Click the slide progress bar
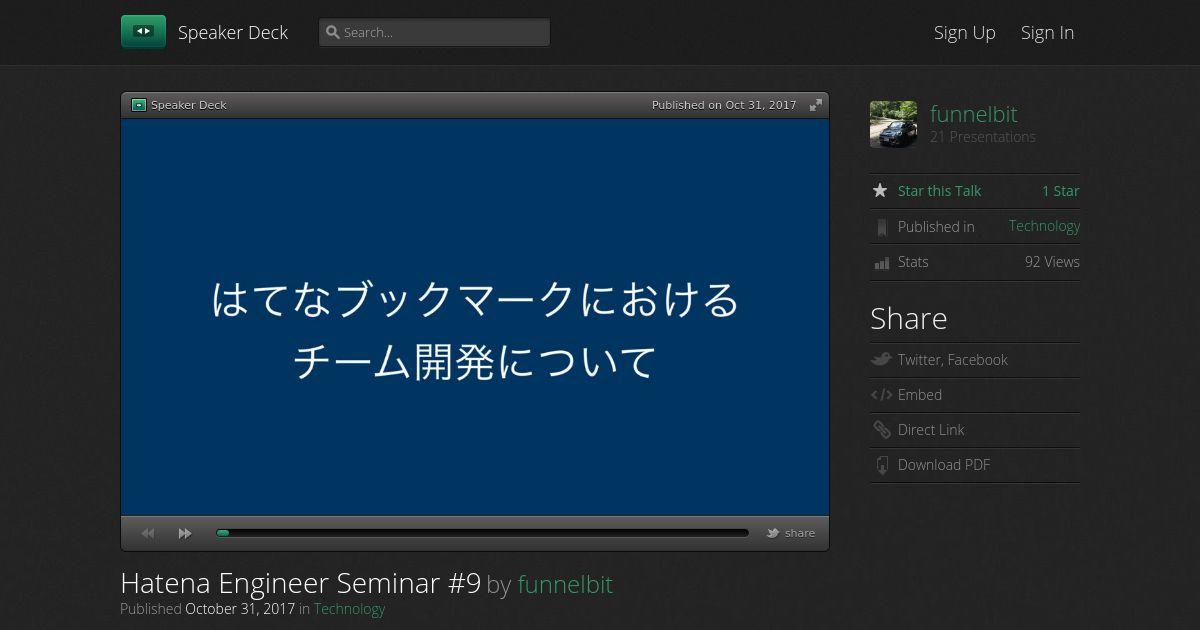Screen dimensions: 1200x630 coord(482,533)
